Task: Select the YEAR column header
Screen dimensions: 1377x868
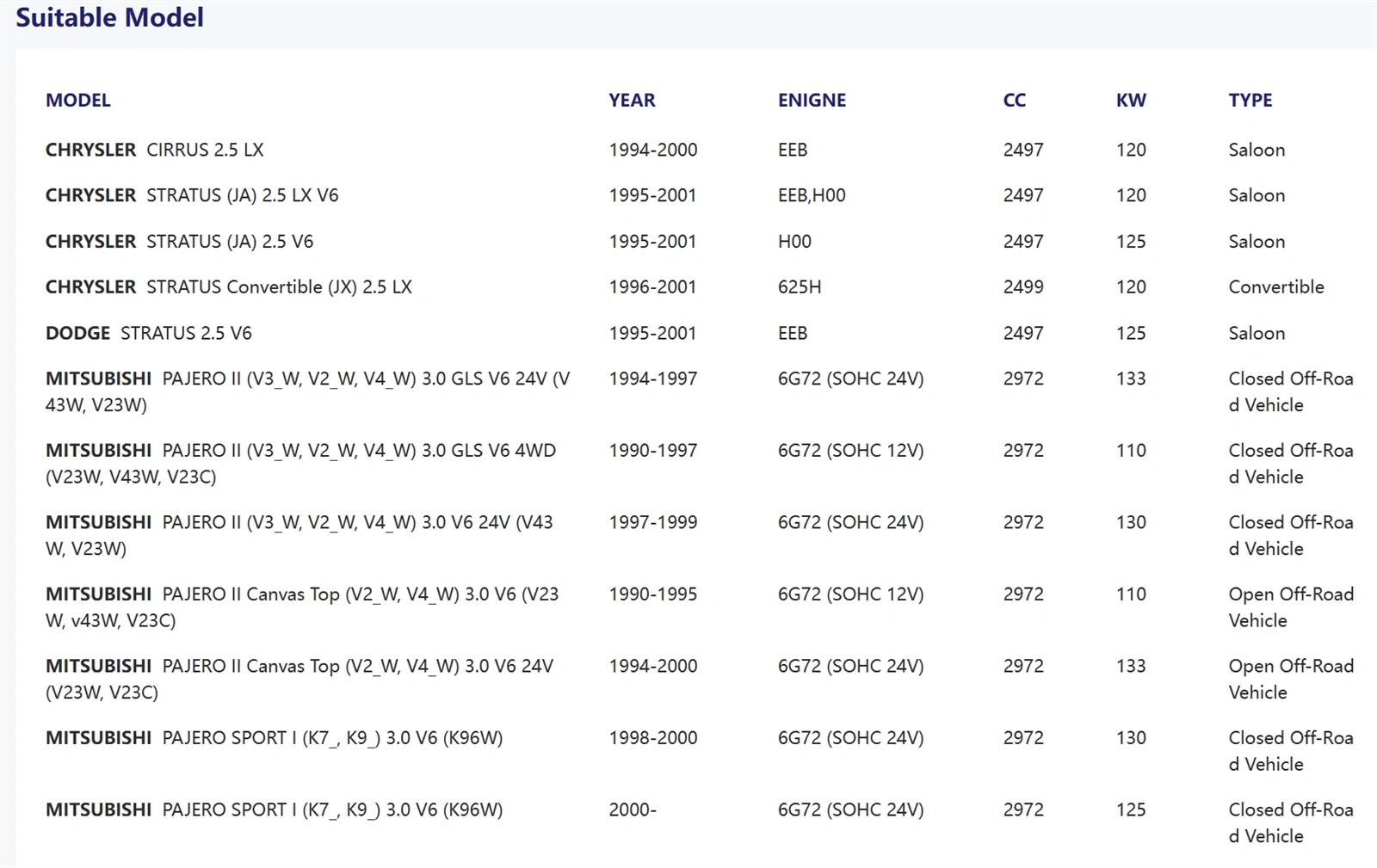Action: click(x=632, y=100)
